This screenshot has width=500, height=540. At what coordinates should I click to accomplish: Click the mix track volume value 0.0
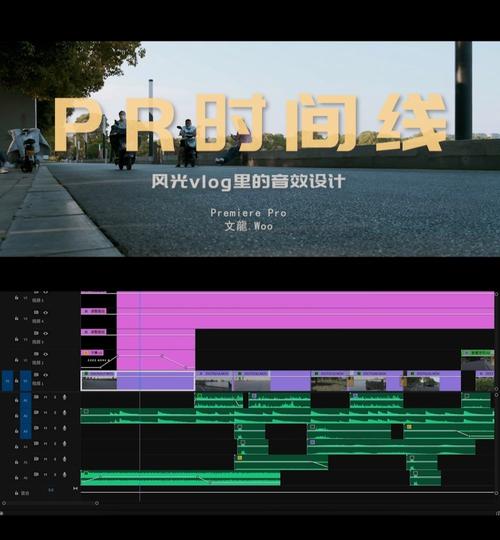(51, 490)
